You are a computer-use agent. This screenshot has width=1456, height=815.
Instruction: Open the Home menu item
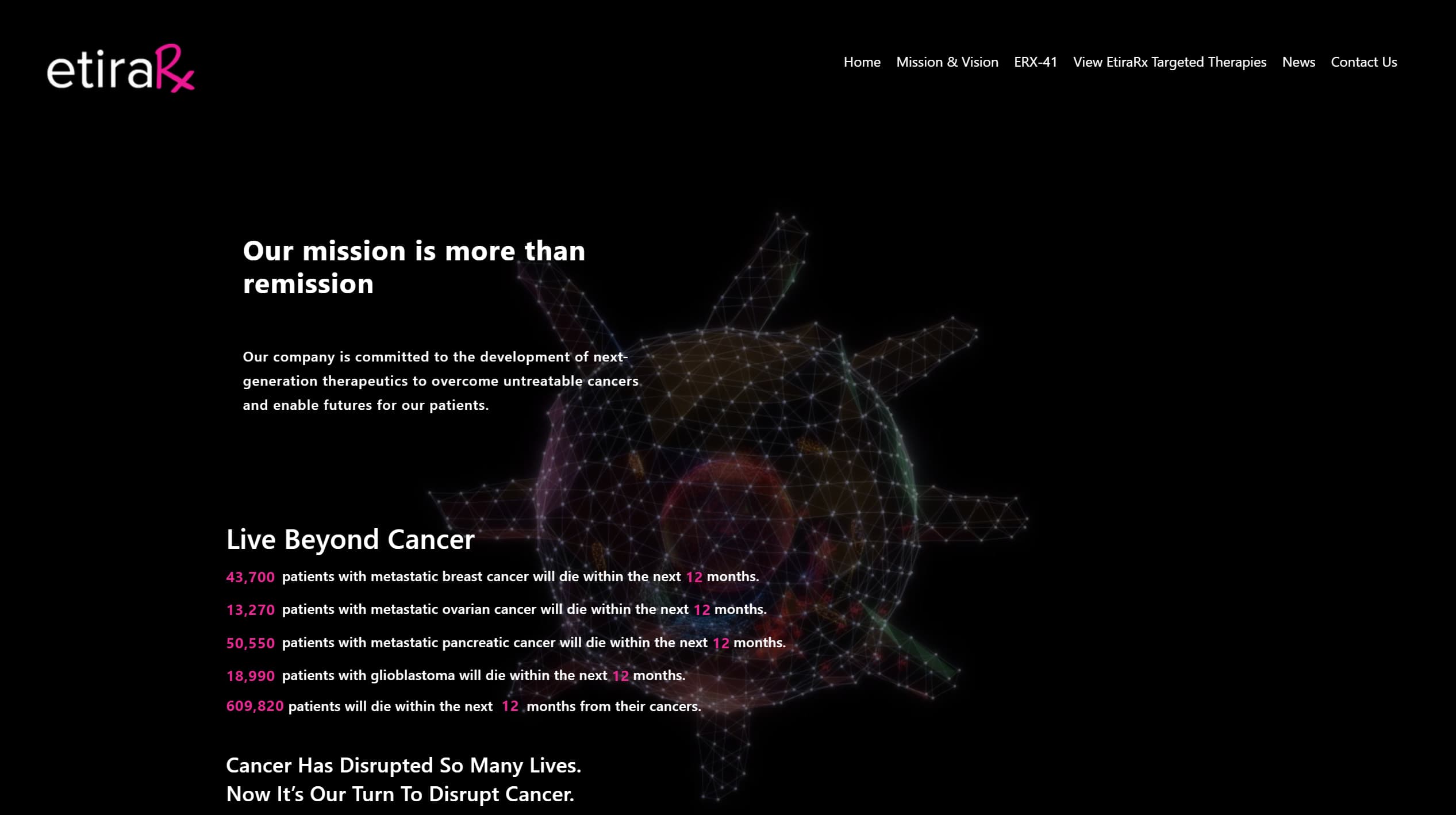862,62
